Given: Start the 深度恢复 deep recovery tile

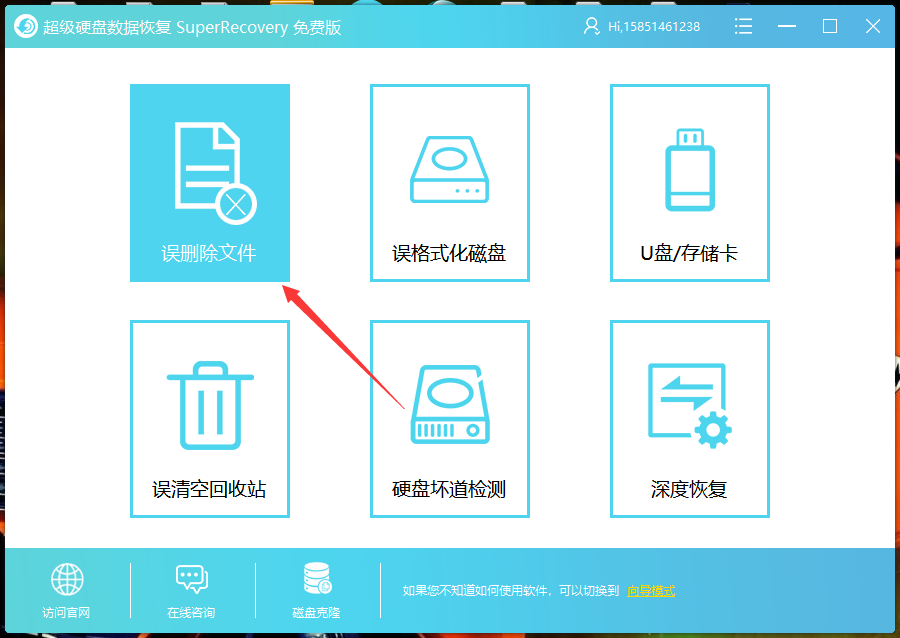Looking at the screenshot, I should click(689, 419).
